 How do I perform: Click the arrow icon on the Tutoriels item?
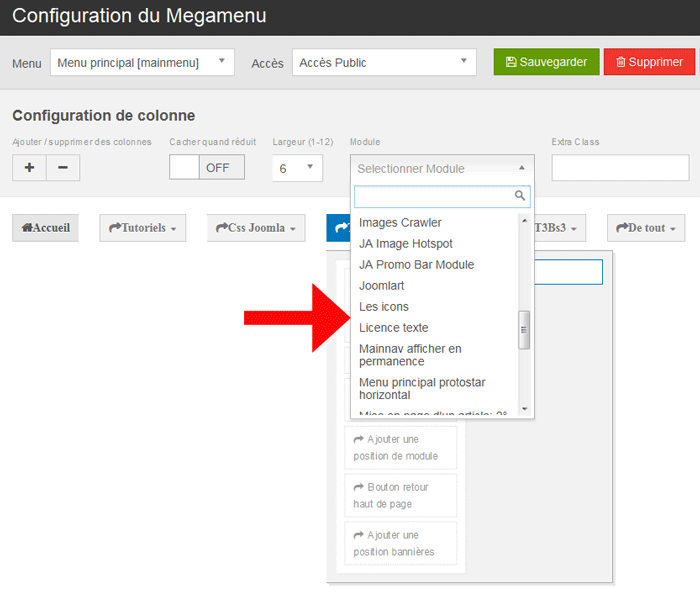tap(114, 228)
